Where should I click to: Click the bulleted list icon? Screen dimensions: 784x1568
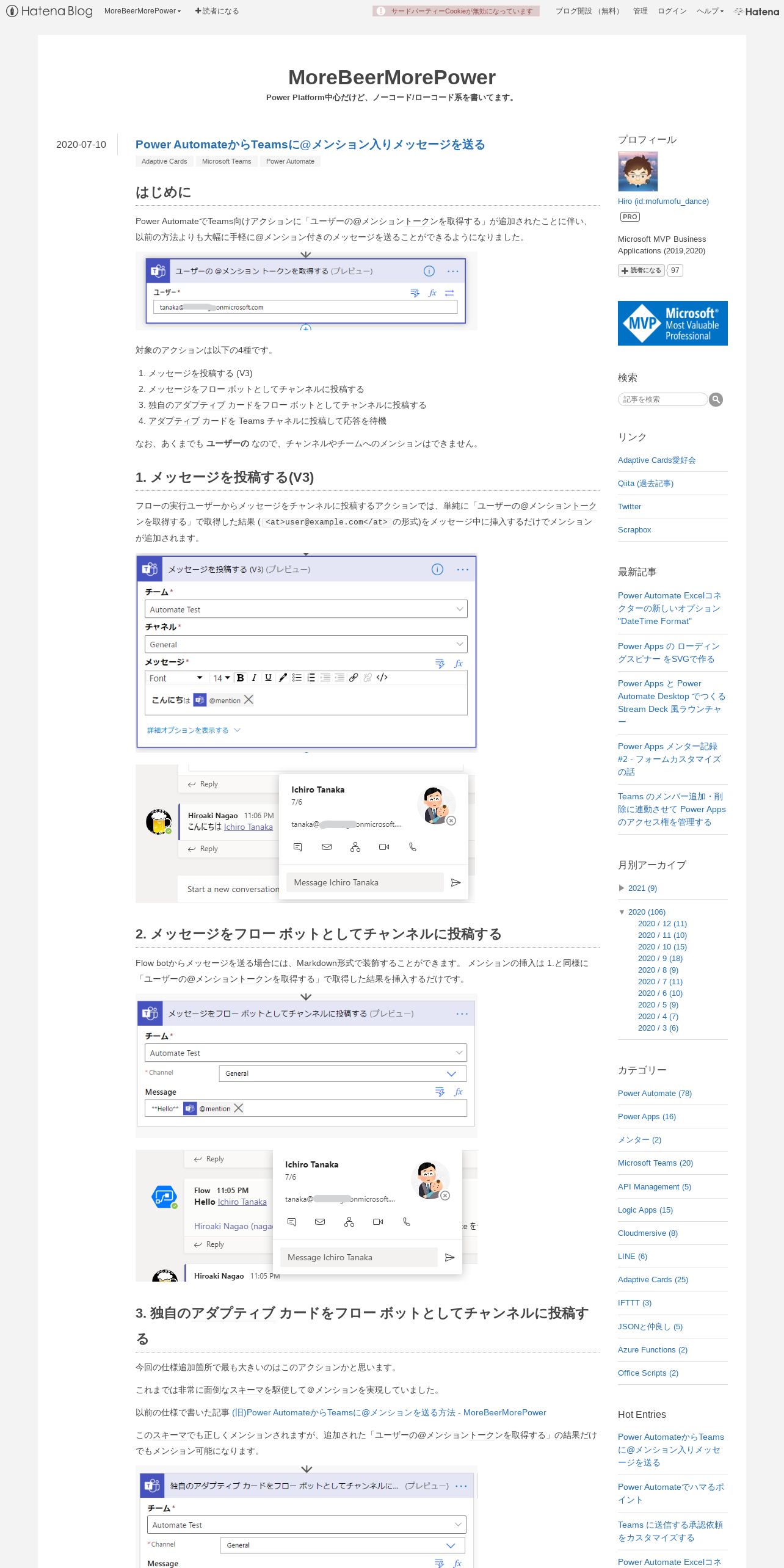coord(297,678)
